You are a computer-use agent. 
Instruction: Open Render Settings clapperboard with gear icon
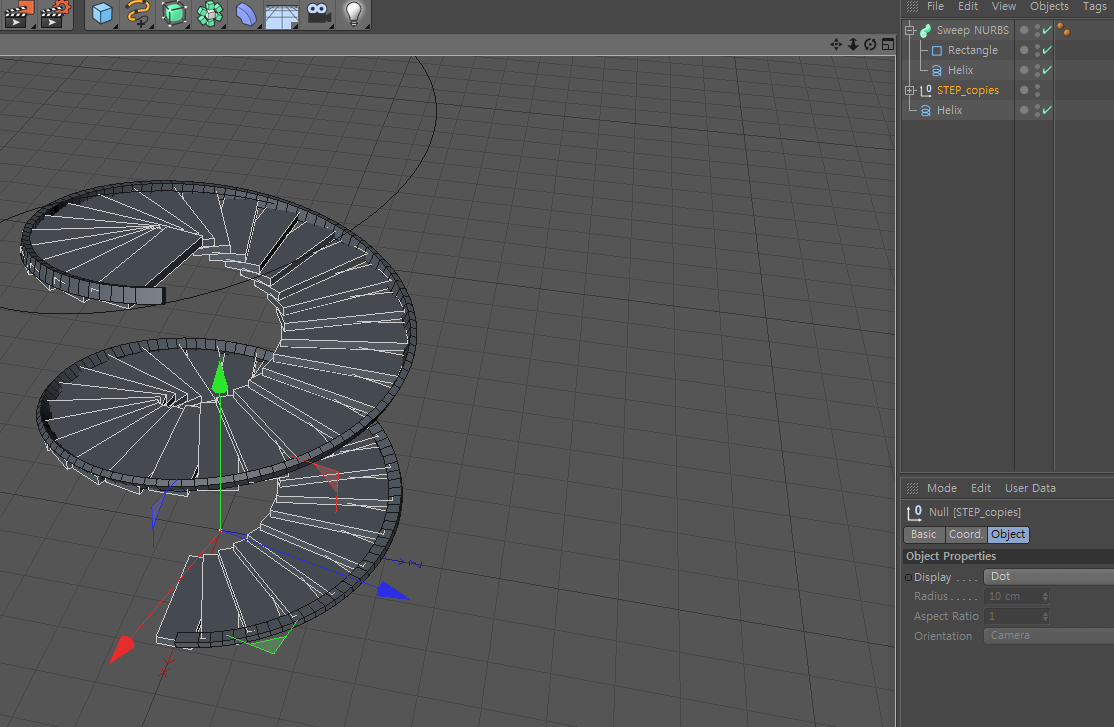[56, 14]
